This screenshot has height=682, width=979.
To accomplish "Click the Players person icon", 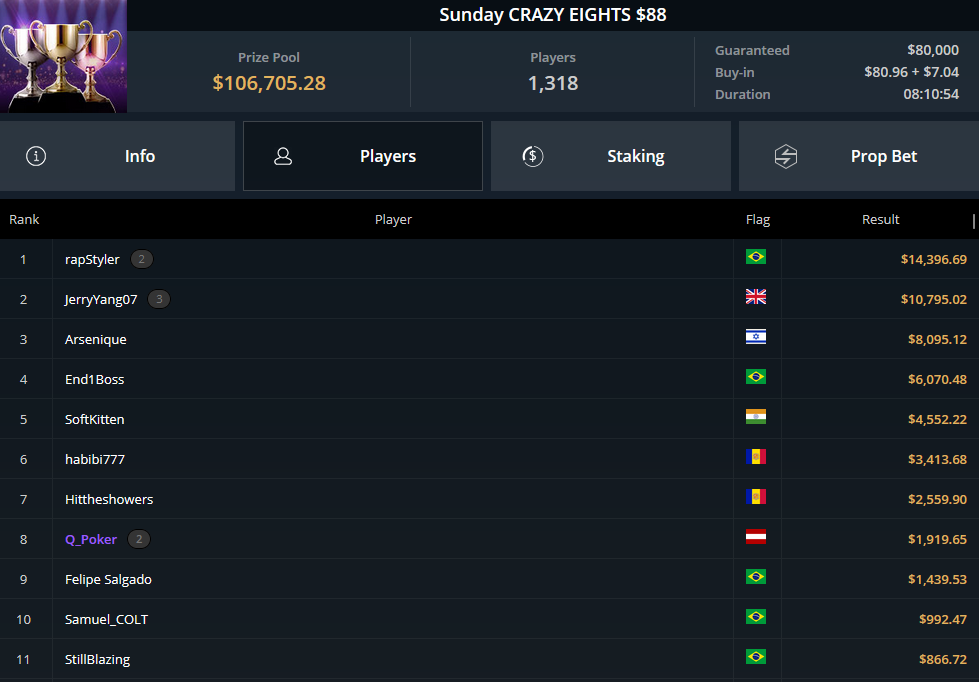I will point(283,156).
